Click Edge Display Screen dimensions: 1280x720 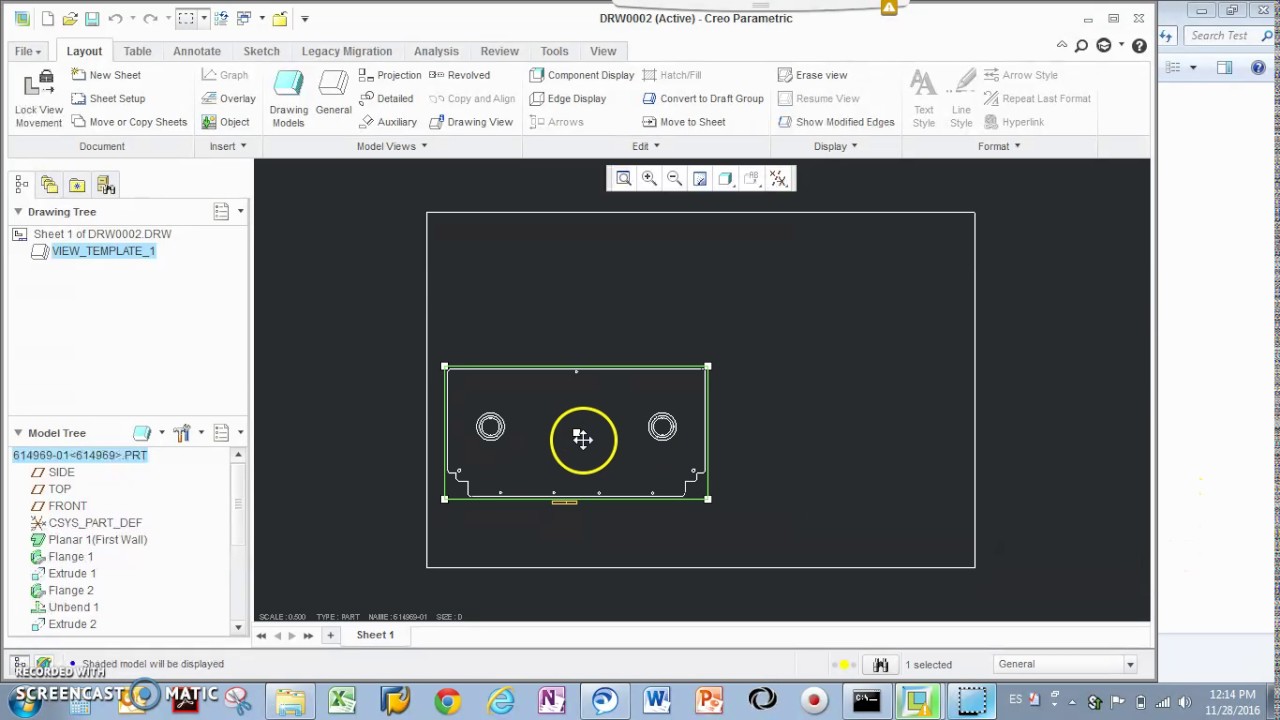point(567,98)
